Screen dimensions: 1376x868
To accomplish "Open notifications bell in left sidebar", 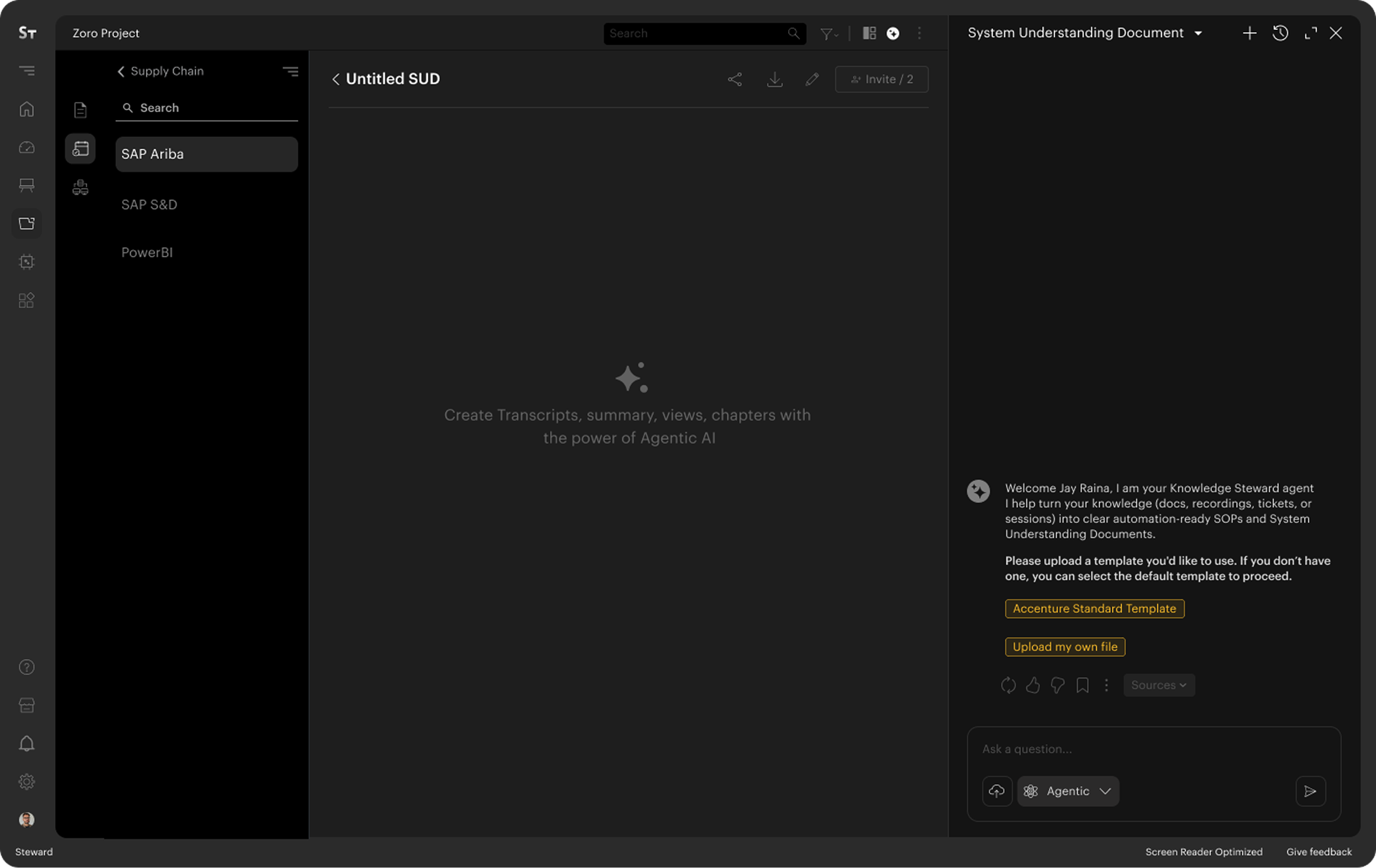I will click(x=27, y=744).
